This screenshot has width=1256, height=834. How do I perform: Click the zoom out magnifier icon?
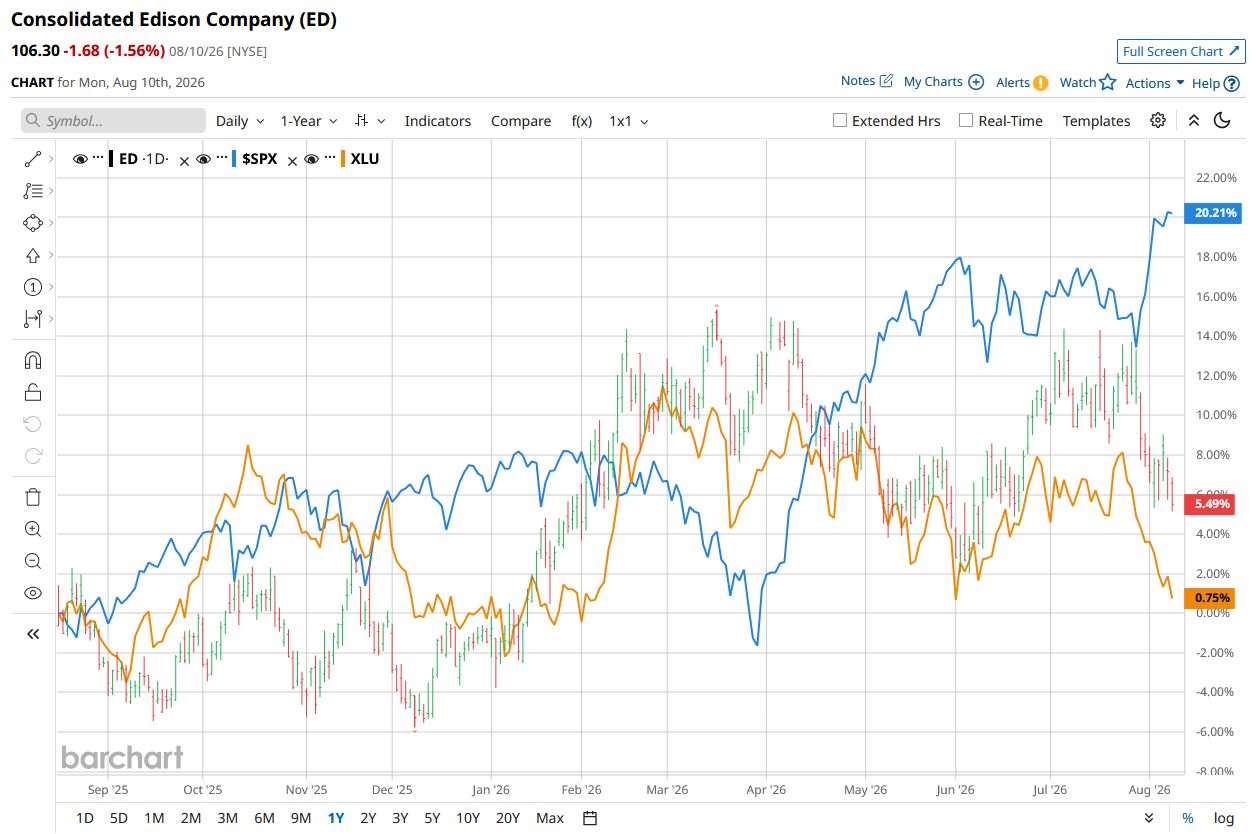click(32, 561)
